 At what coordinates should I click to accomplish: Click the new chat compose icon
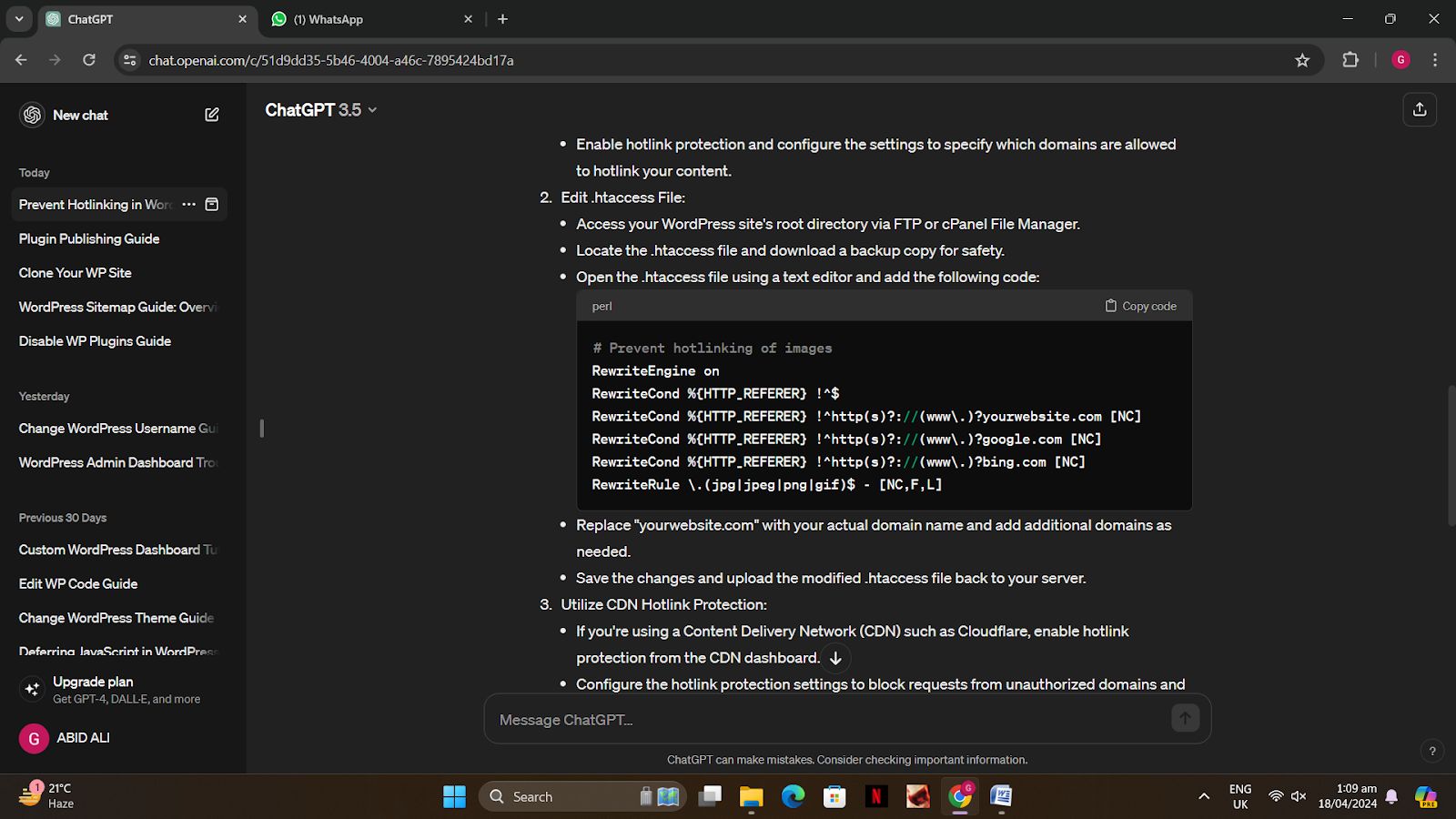pyautogui.click(x=212, y=115)
